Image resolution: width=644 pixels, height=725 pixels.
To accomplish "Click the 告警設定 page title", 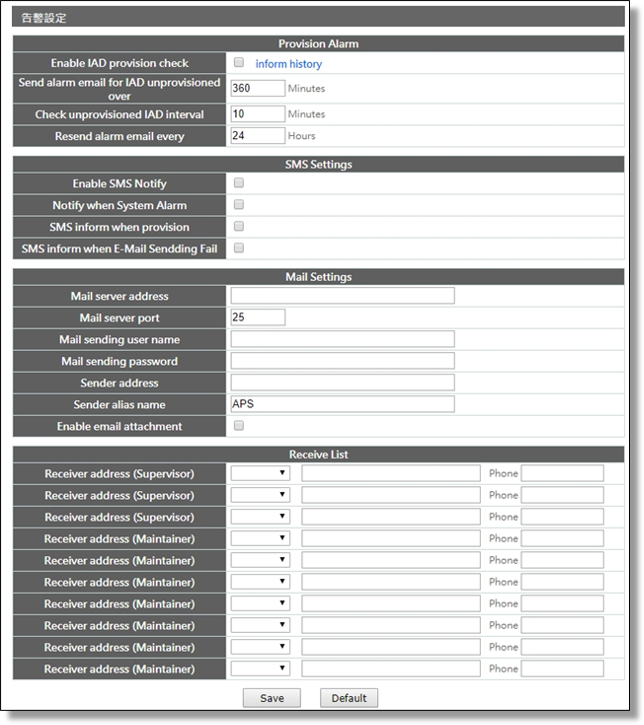I will coord(44,18).
